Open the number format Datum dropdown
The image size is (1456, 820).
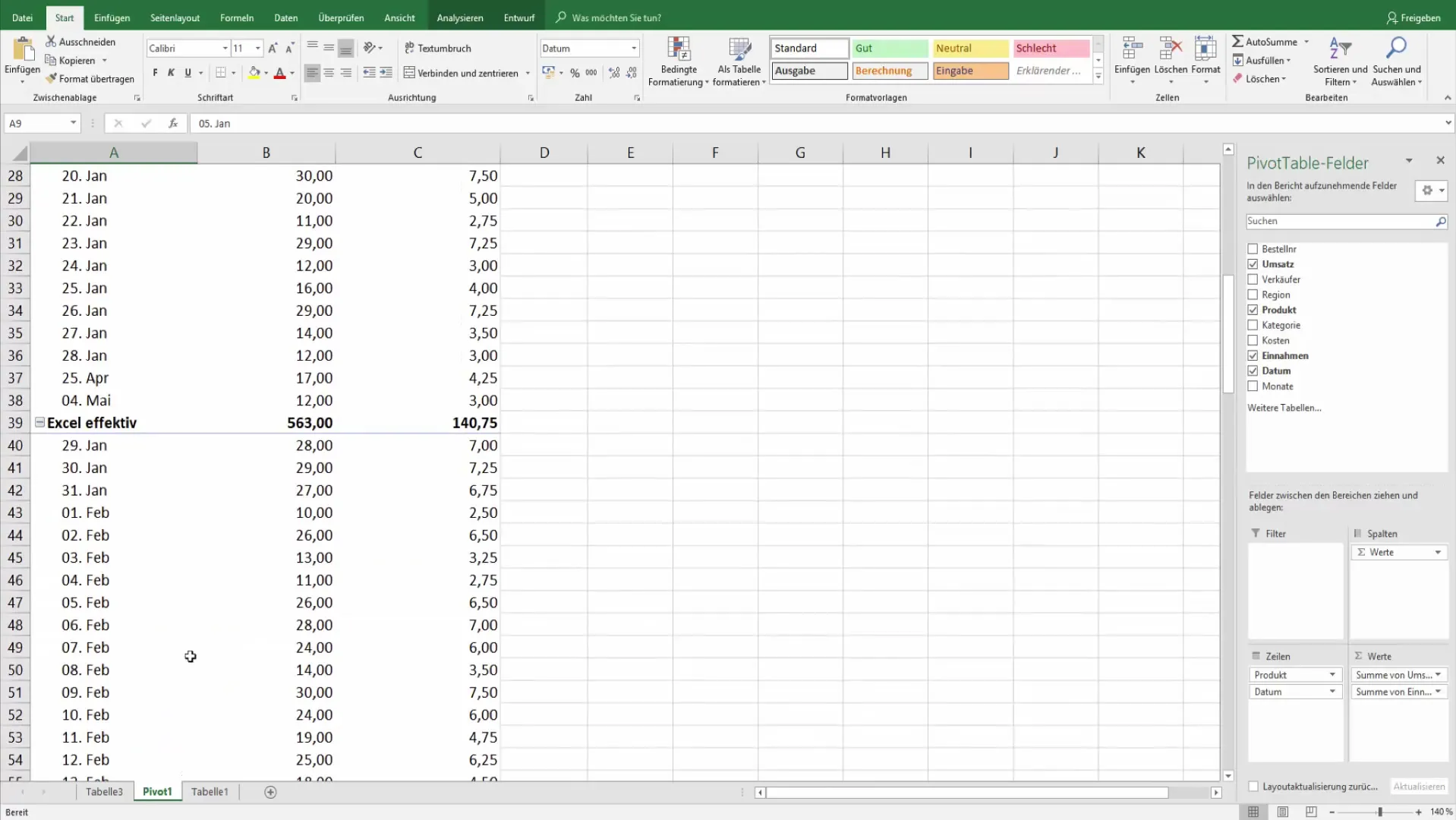(x=634, y=48)
